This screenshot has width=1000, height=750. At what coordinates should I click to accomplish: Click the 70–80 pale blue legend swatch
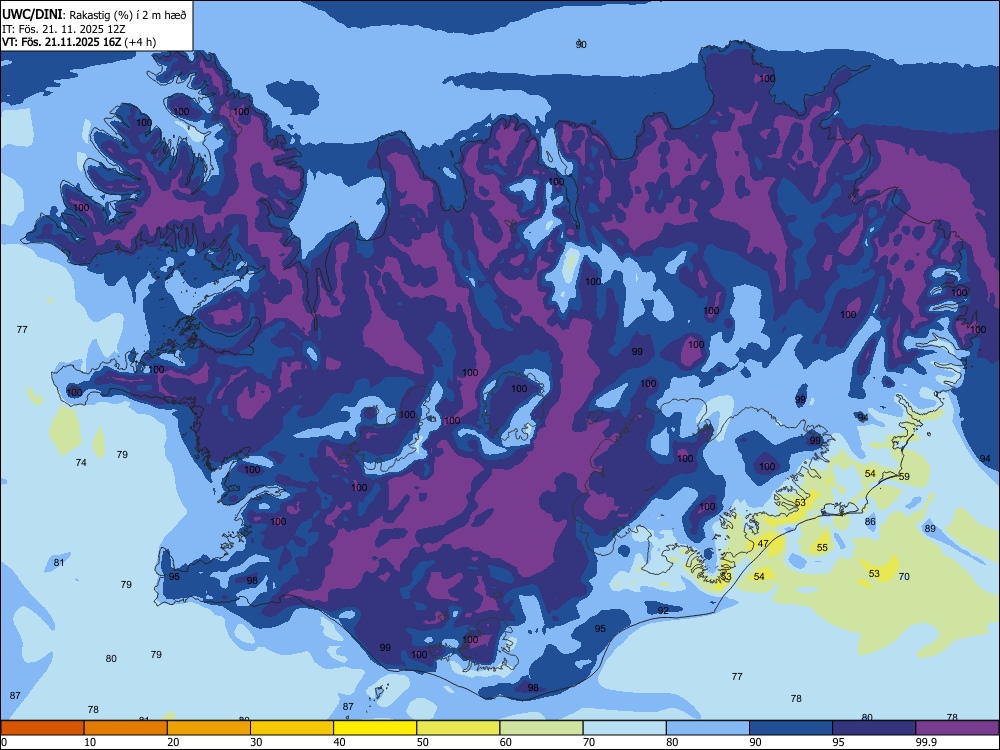pos(624,728)
